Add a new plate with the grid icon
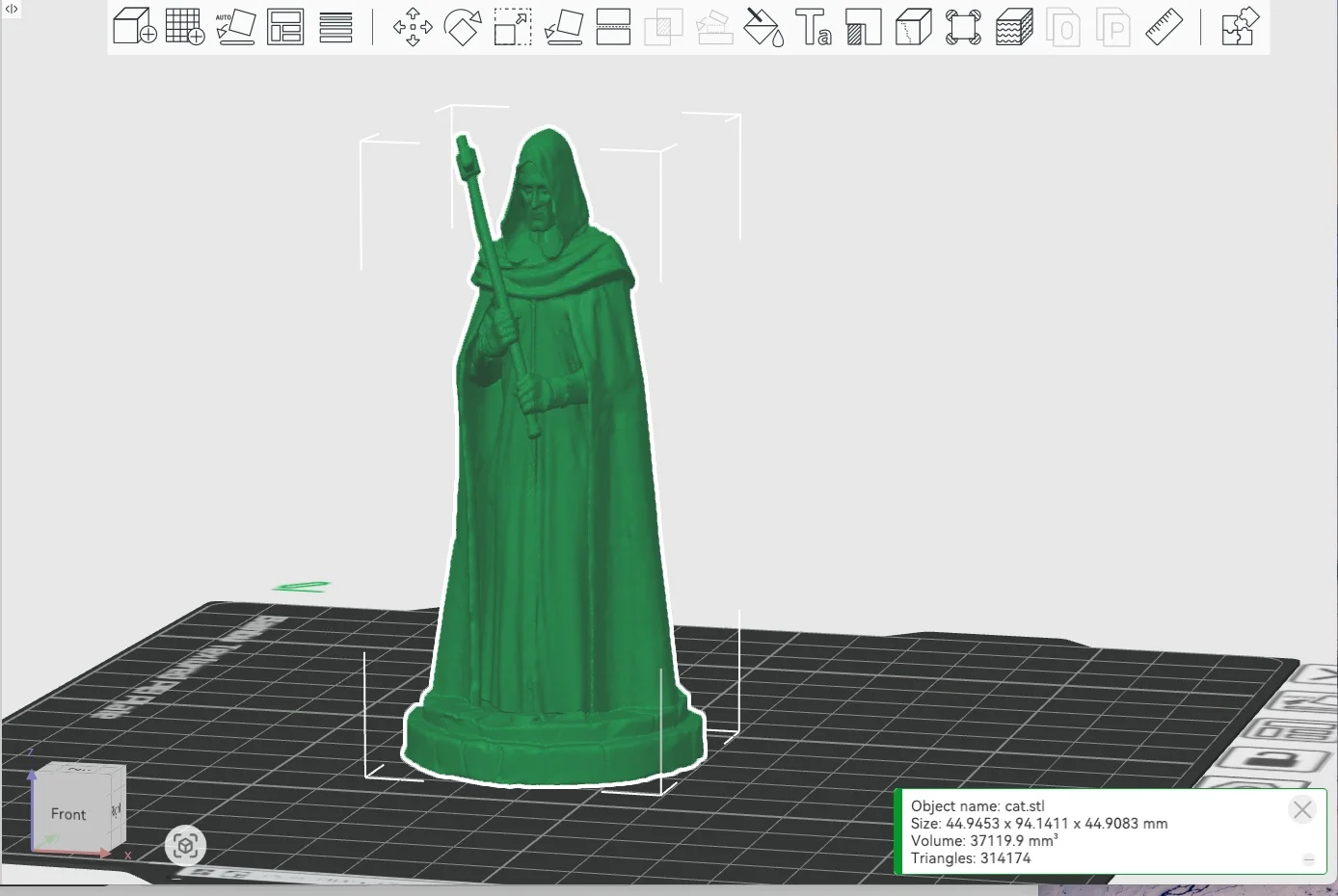Viewport: 1338px width, 896px height. click(185, 27)
